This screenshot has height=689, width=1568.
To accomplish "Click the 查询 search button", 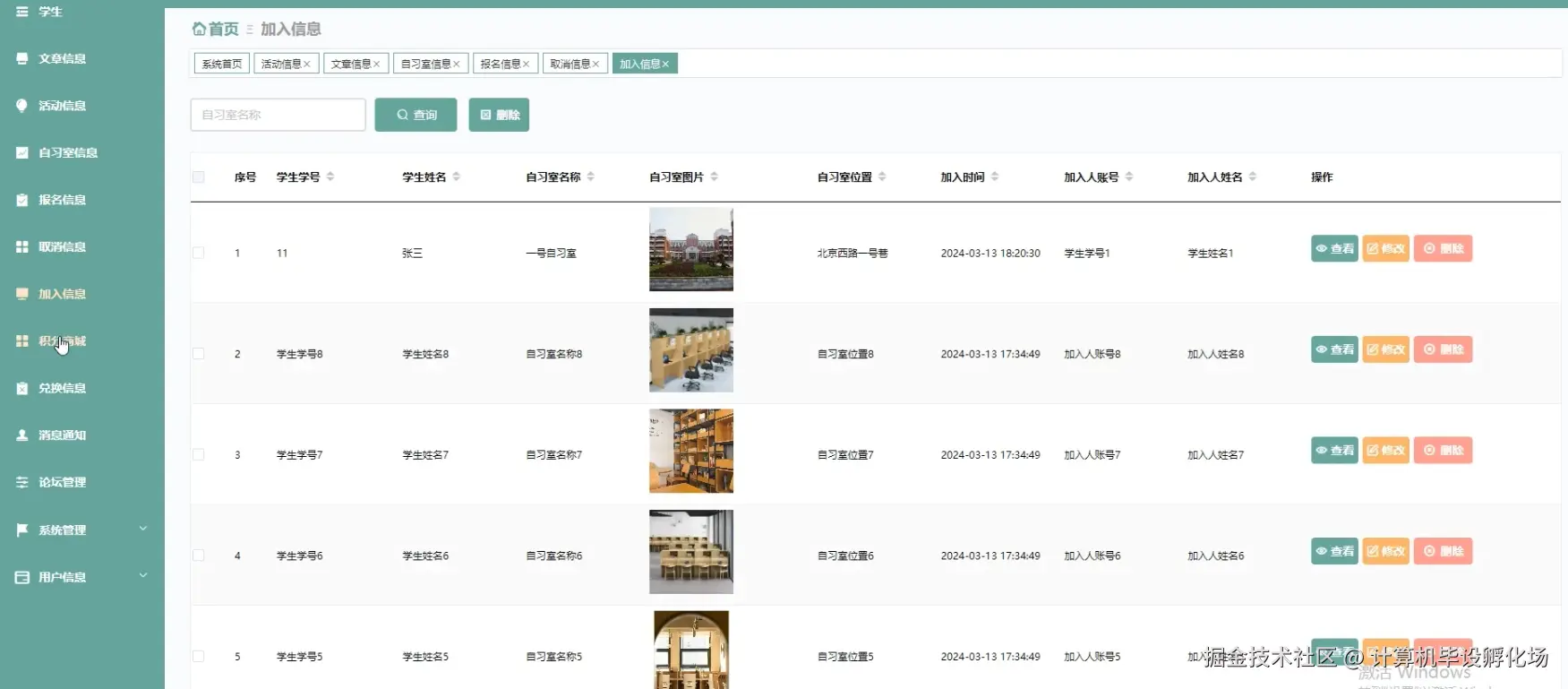I will coord(416,115).
